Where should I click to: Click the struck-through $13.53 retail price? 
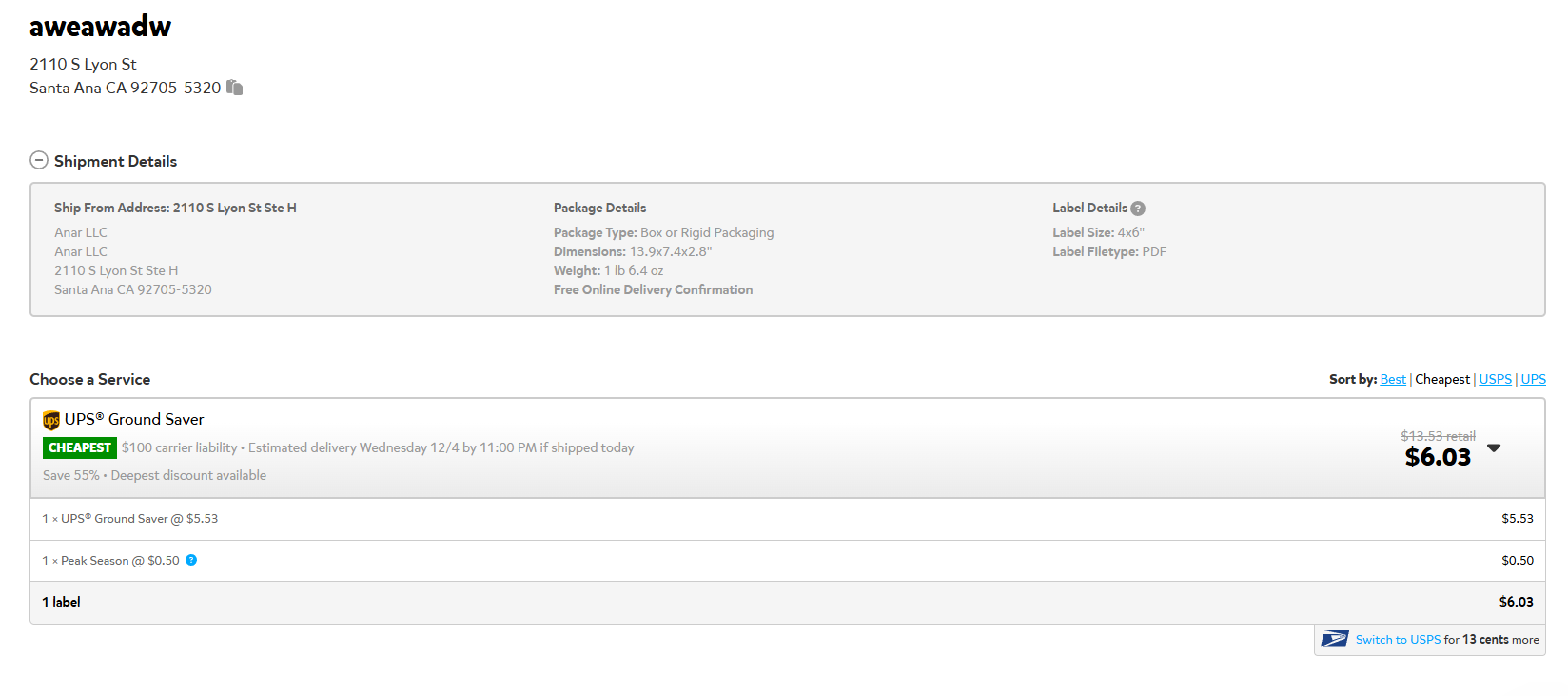tap(1438, 436)
